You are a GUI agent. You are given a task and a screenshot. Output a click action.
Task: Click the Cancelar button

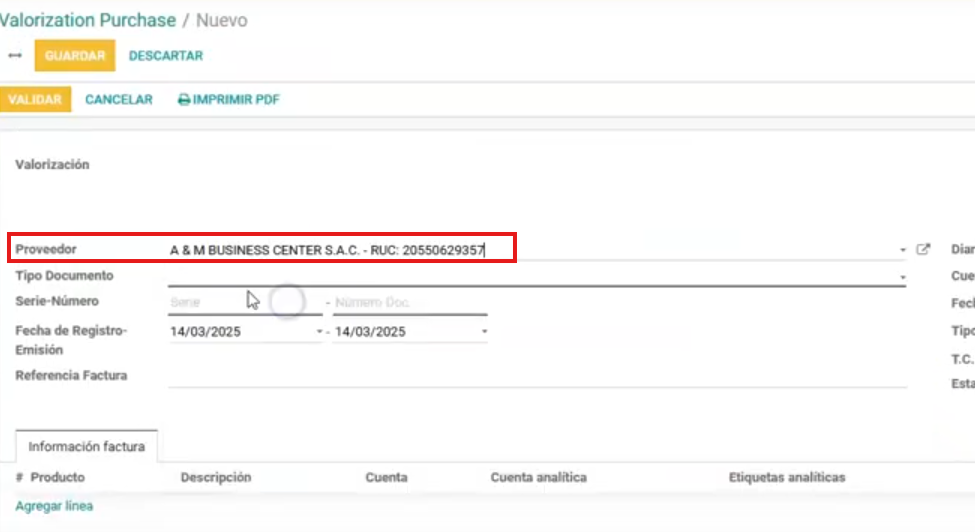click(119, 100)
